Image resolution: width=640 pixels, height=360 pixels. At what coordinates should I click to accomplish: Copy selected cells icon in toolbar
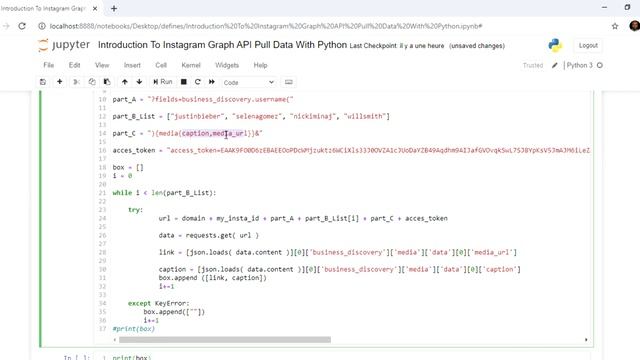92,82
